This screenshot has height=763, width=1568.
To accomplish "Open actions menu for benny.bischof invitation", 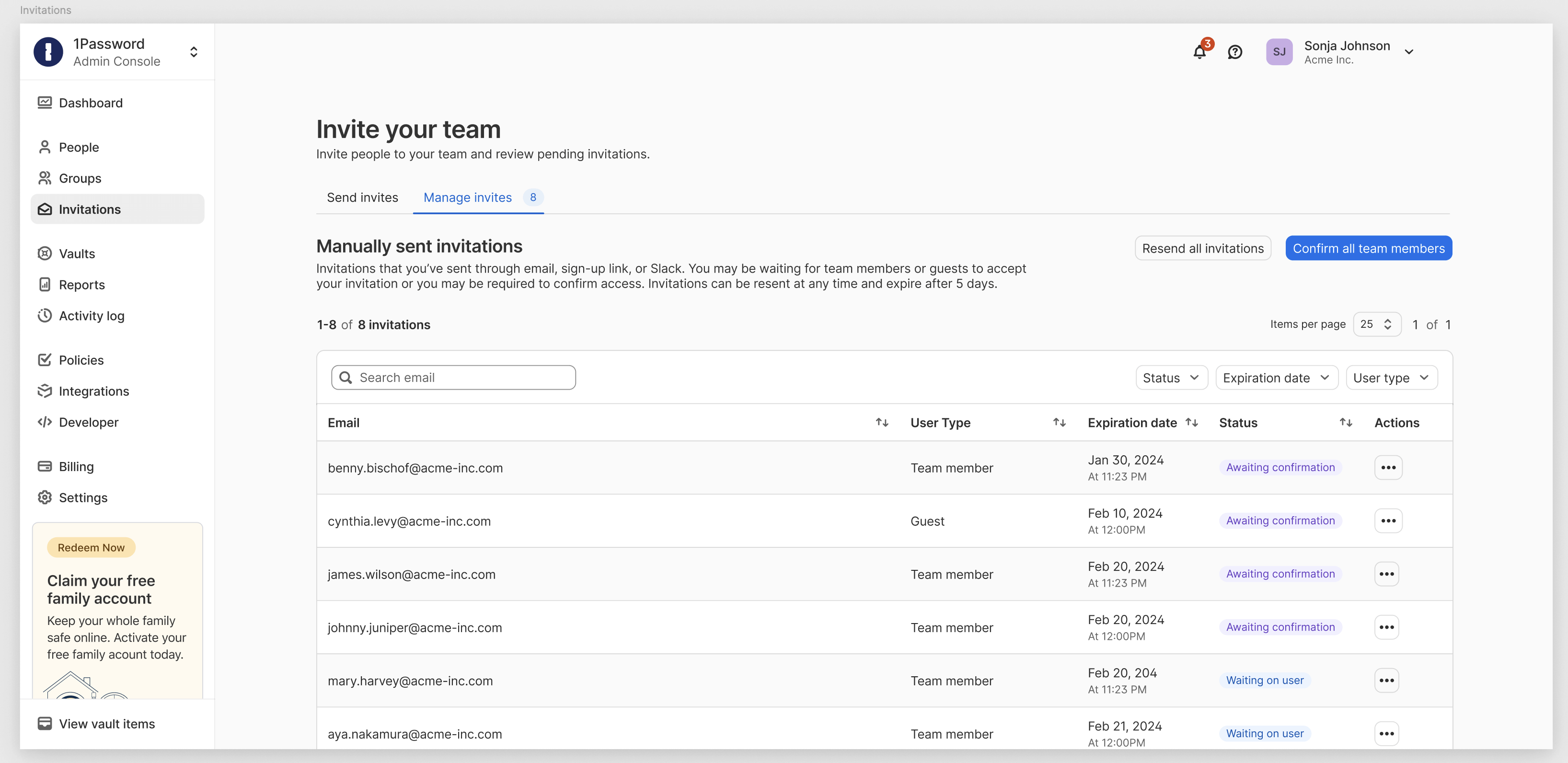I will click(x=1388, y=468).
